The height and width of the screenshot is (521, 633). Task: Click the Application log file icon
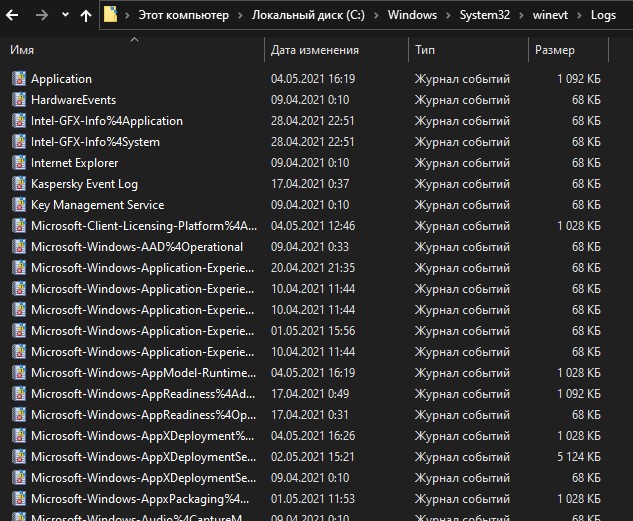tap(18, 78)
